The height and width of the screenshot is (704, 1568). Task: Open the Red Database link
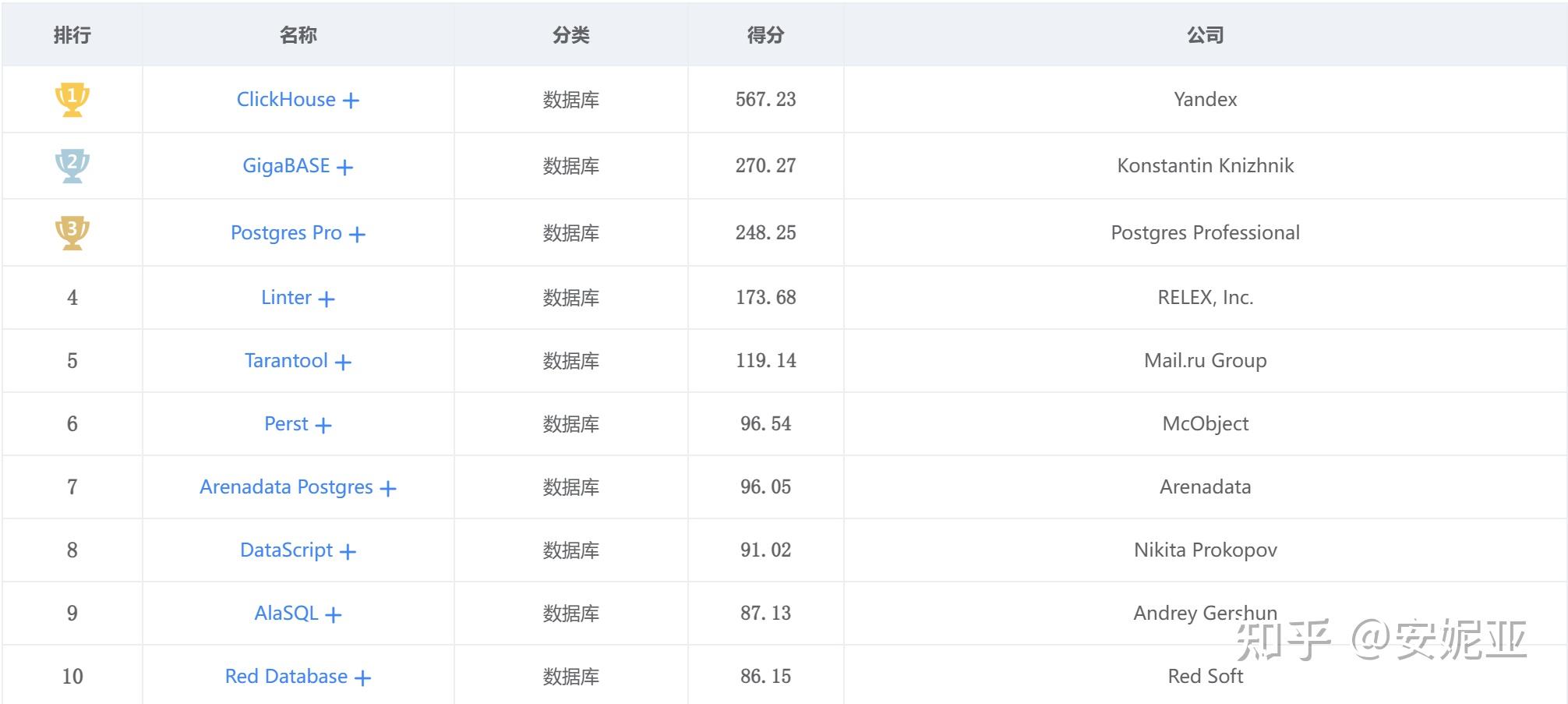coord(286,676)
